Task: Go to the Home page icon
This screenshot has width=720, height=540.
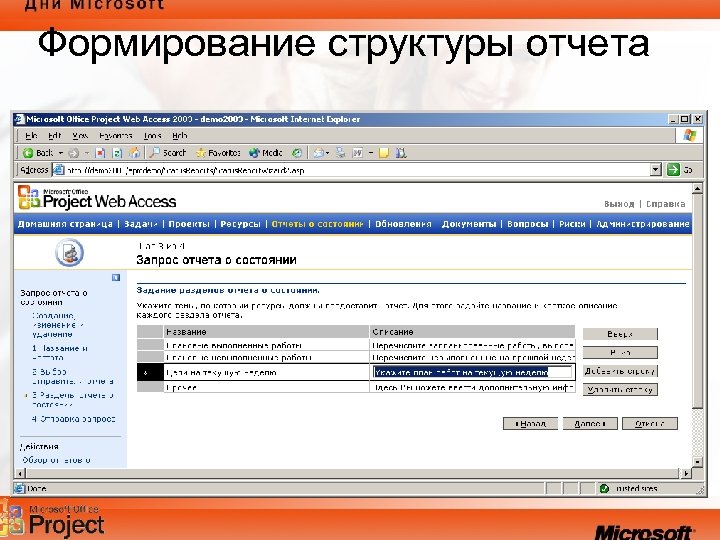Action: [x=134, y=153]
